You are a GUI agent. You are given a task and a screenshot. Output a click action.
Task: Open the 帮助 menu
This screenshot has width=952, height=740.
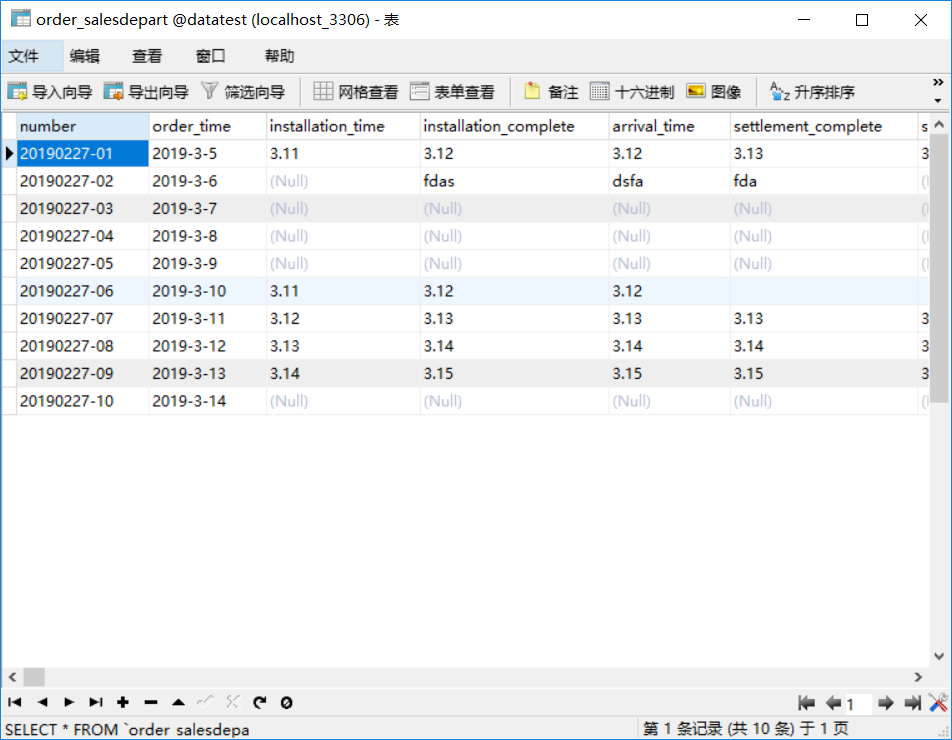pyautogui.click(x=279, y=56)
